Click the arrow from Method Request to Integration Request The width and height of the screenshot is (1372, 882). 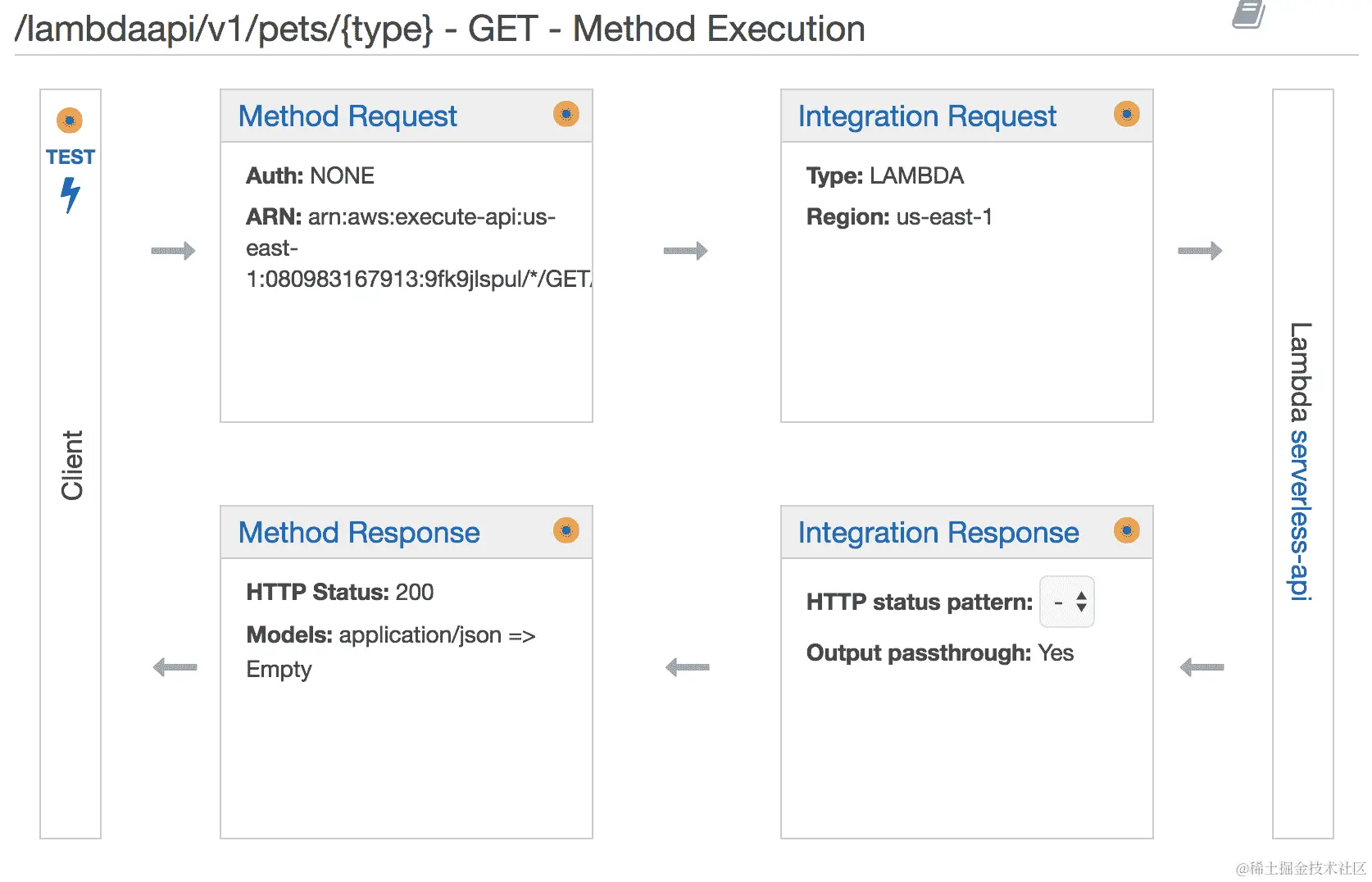pos(685,250)
